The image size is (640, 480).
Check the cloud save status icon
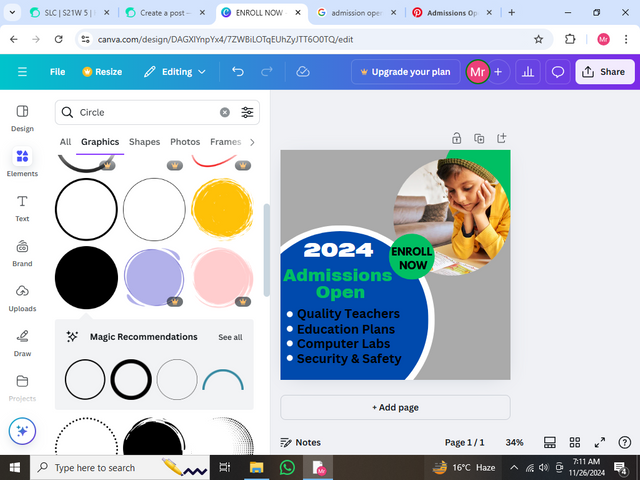pyautogui.click(x=303, y=72)
